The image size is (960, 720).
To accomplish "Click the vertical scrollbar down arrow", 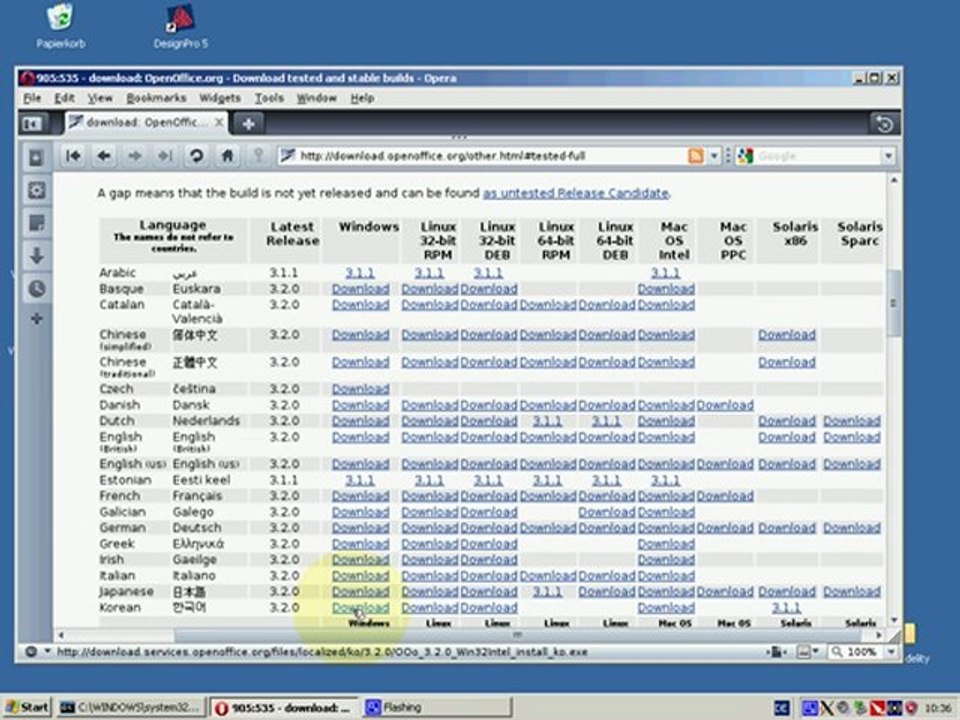I will [x=893, y=621].
